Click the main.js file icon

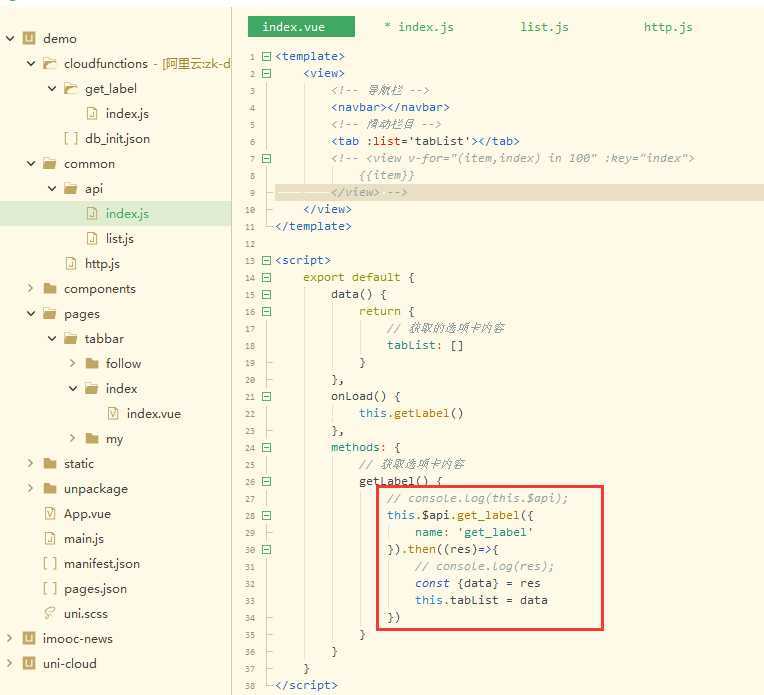pos(50,538)
